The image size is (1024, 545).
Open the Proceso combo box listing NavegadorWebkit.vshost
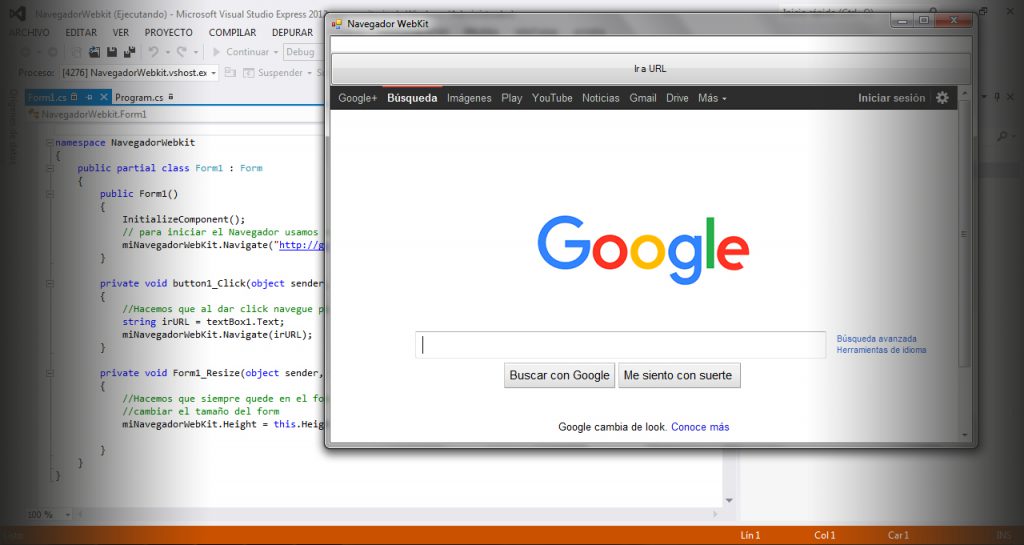(139, 73)
